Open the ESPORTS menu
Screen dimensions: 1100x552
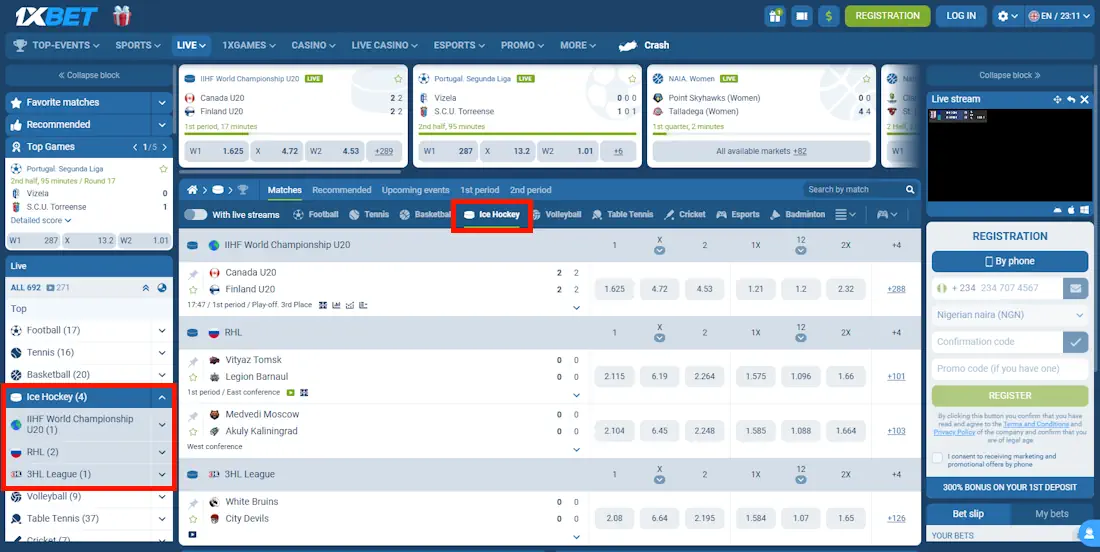(460, 45)
